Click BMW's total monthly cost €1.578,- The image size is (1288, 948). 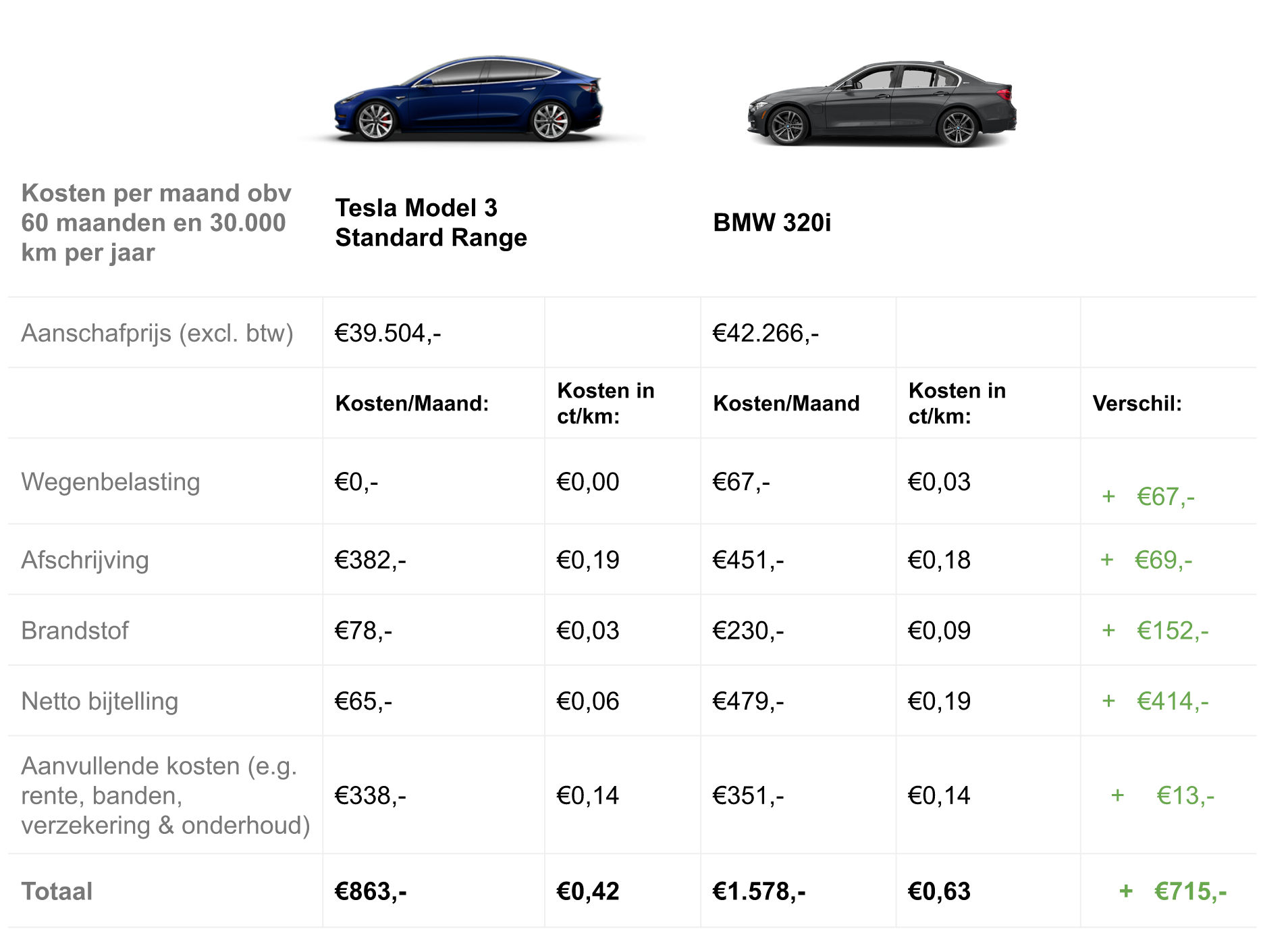[x=759, y=891]
